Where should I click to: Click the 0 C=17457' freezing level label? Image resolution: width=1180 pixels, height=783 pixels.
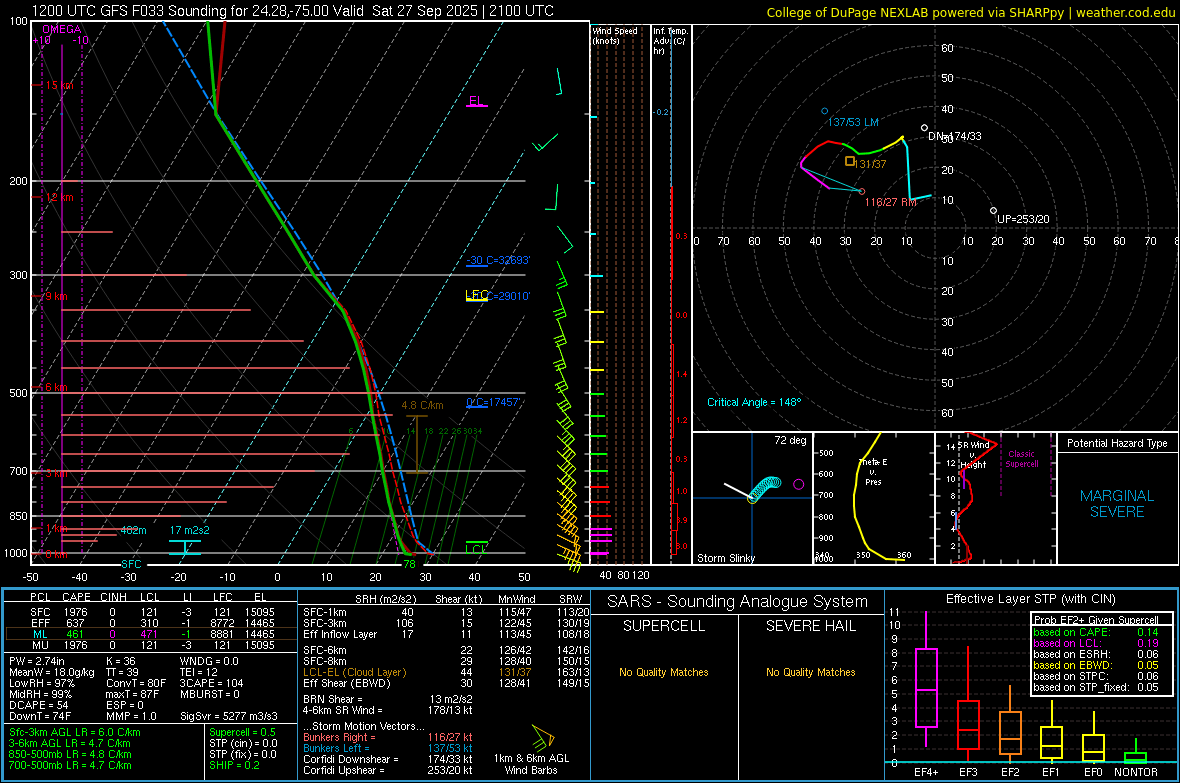pos(493,403)
